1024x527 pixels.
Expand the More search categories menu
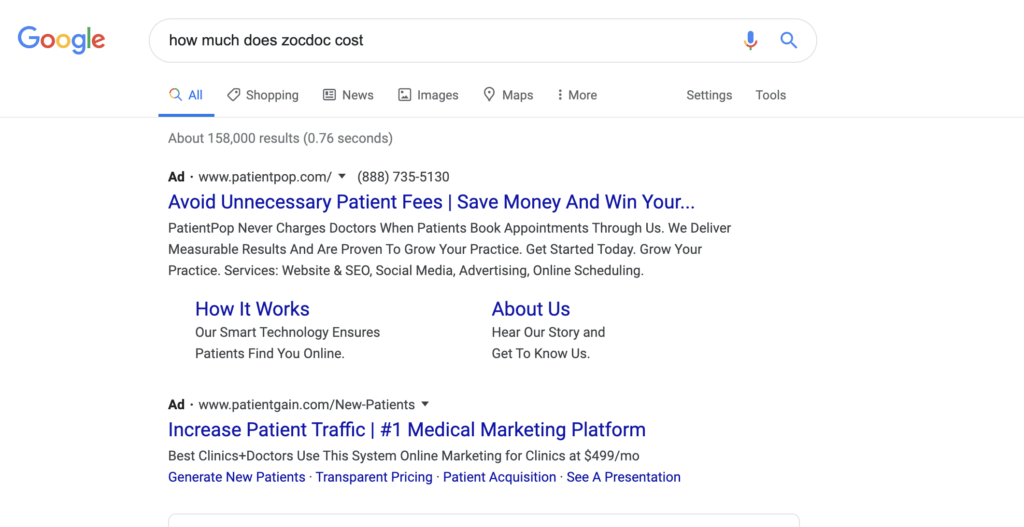coord(577,95)
